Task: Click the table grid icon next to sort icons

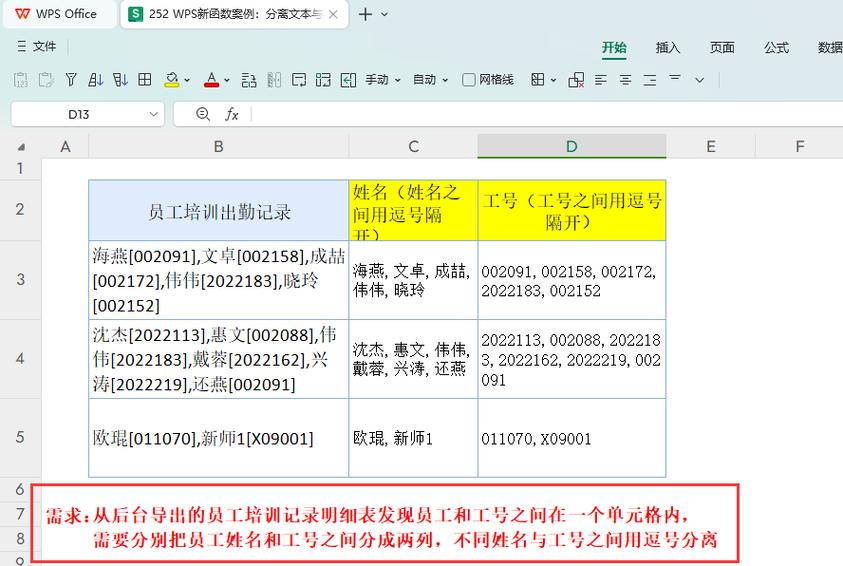Action: tap(145, 80)
